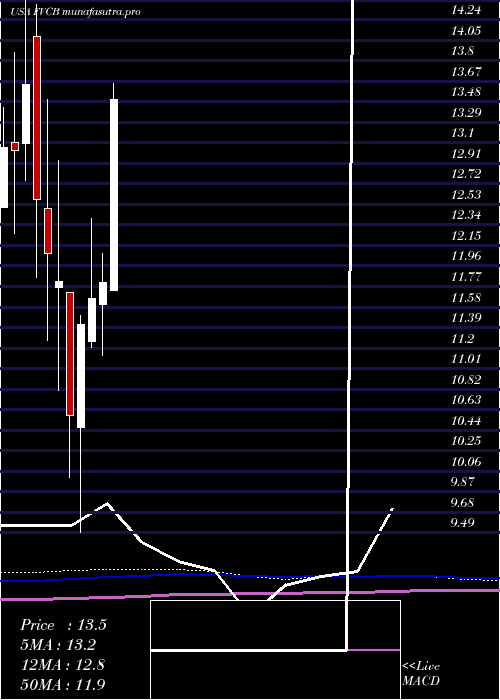This screenshot has height=700, width=500.
Task: Click the 11.96 price axis label
Action: [x=466, y=256]
